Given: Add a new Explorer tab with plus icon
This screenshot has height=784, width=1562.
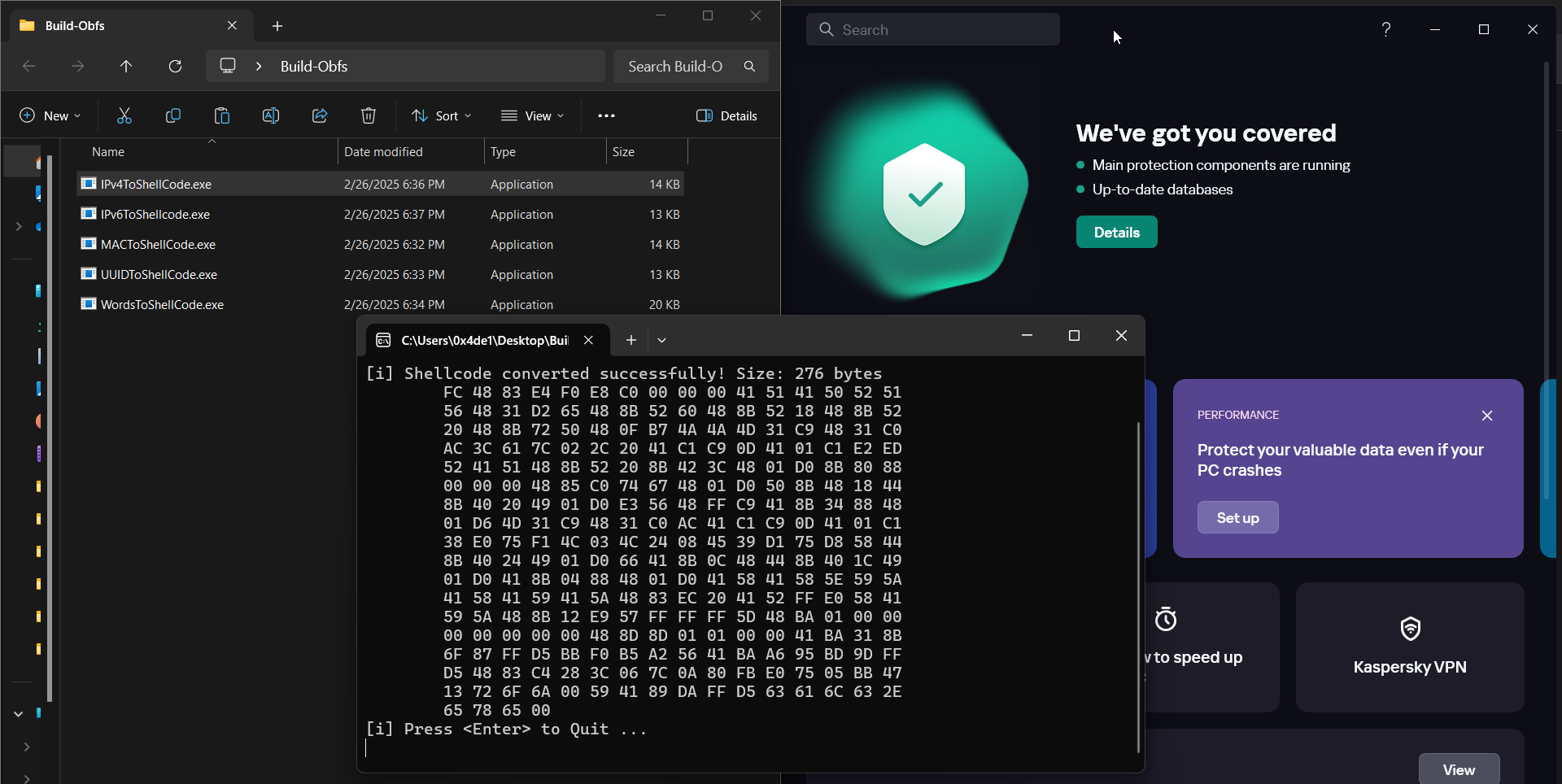Looking at the screenshot, I should point(277,26).
